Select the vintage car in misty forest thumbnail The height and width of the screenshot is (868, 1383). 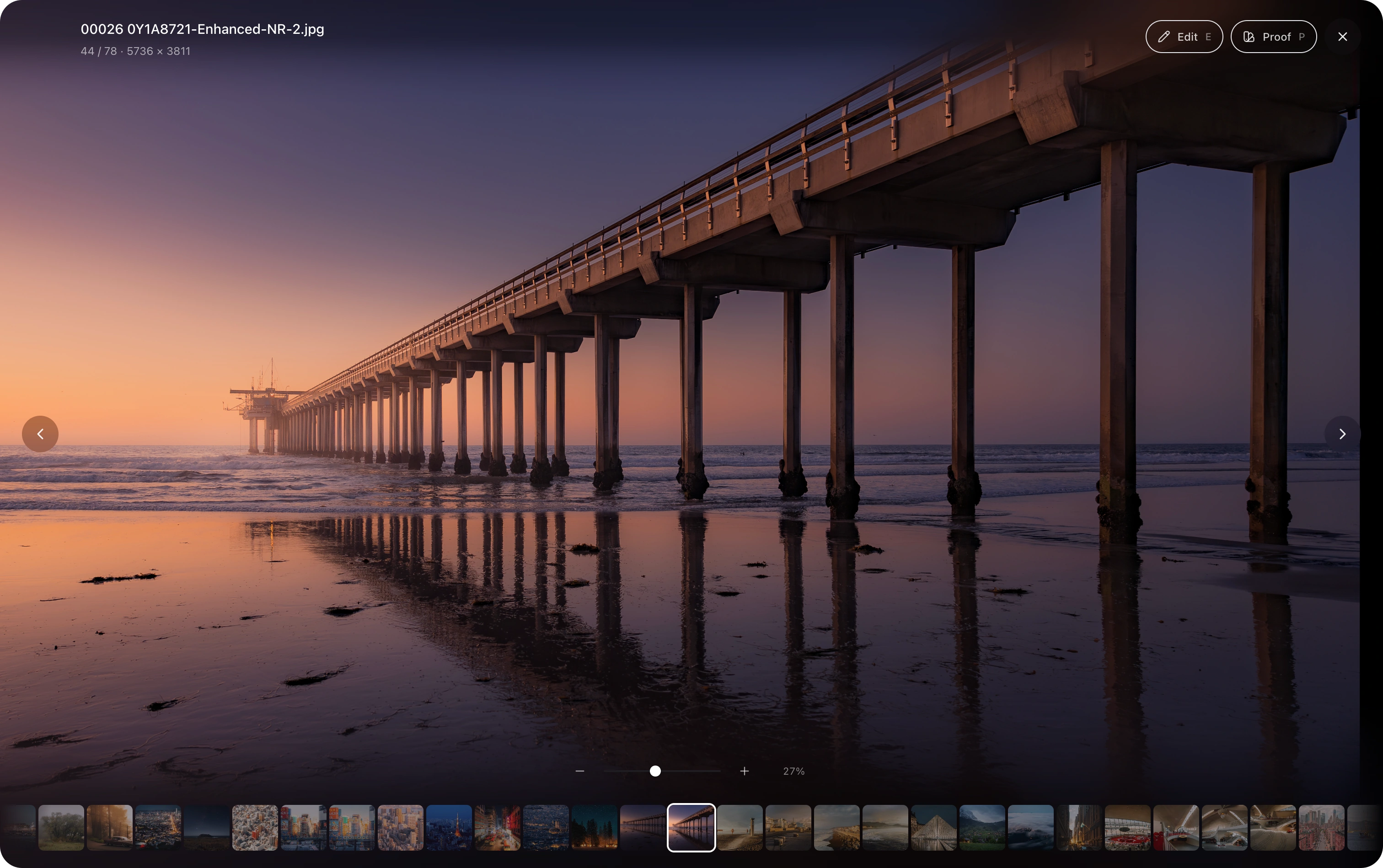pyautogui.click(x=110, y=827)
